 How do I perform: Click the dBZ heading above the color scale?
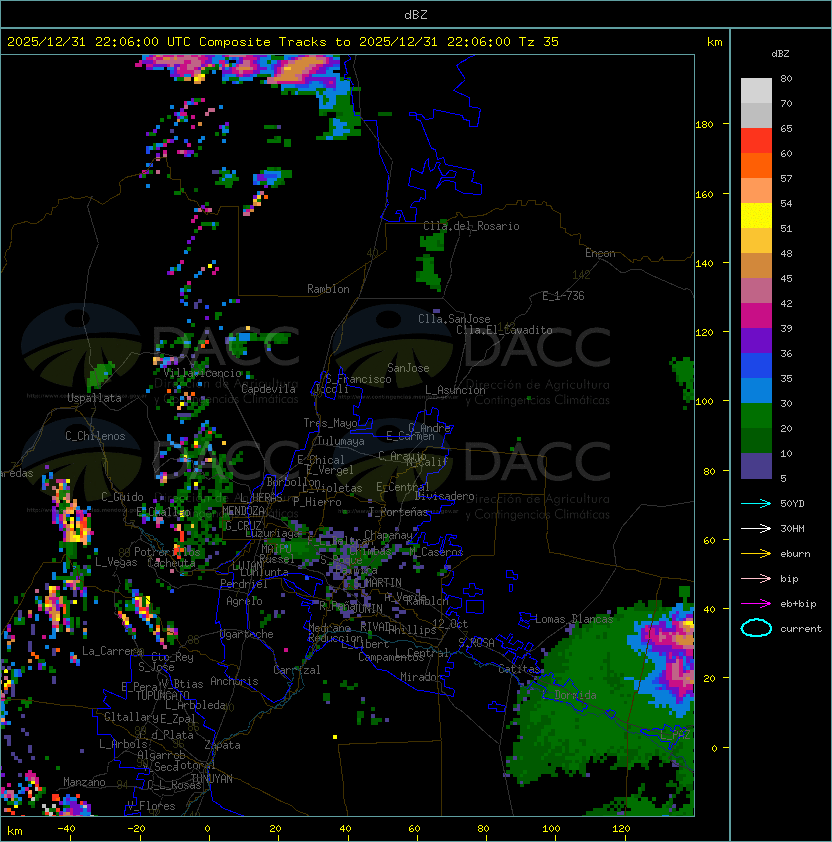[x=780, y=54]
